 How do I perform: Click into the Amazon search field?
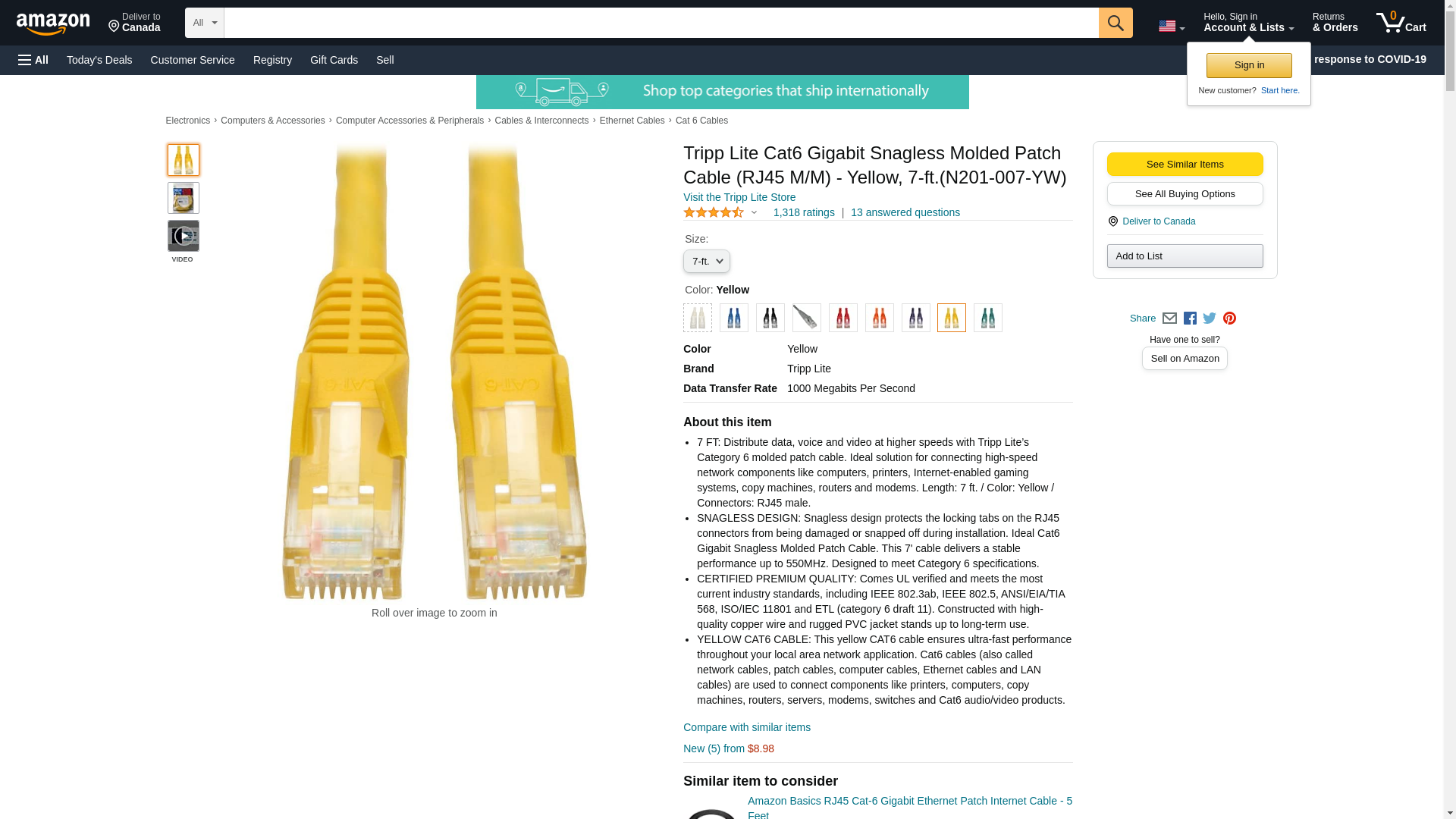[x=661, y=23]
